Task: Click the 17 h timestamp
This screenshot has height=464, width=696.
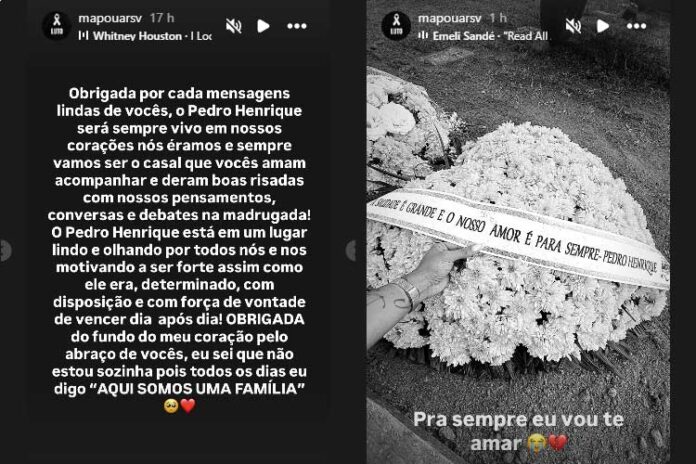Action: pos(162,18)
